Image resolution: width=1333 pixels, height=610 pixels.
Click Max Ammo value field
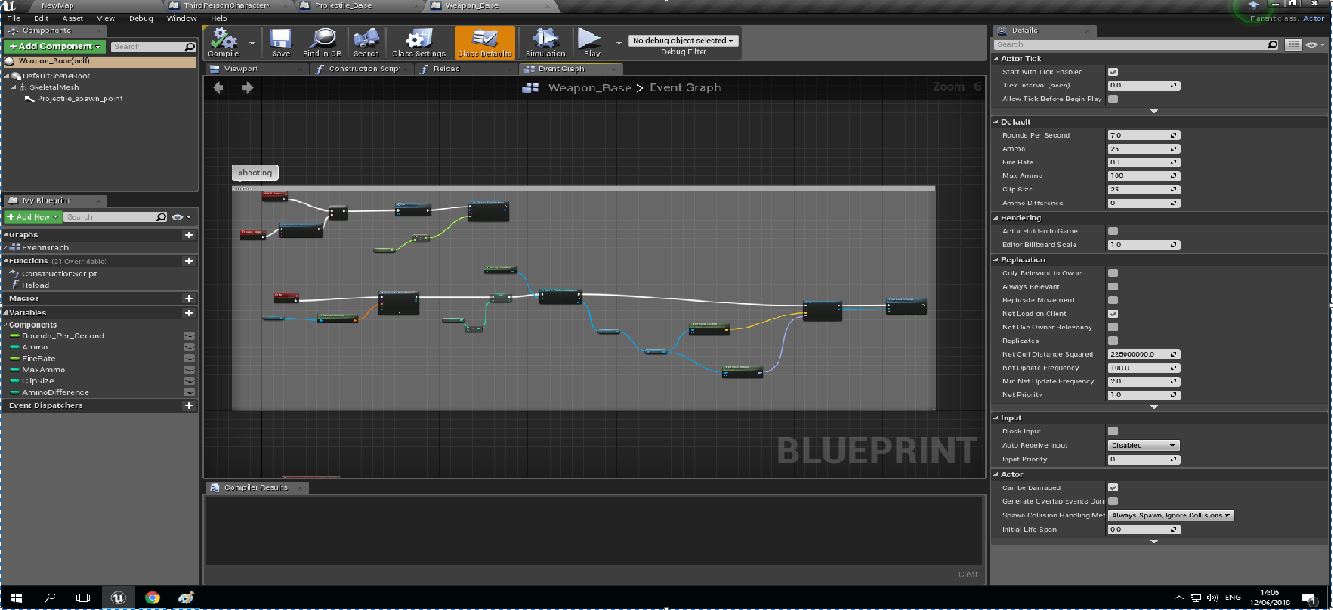1143,176
